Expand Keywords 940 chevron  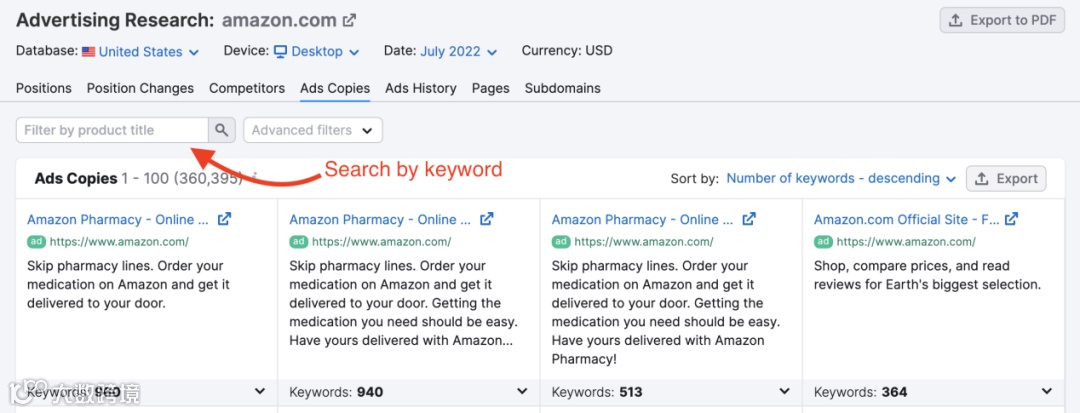coord(522,392)
